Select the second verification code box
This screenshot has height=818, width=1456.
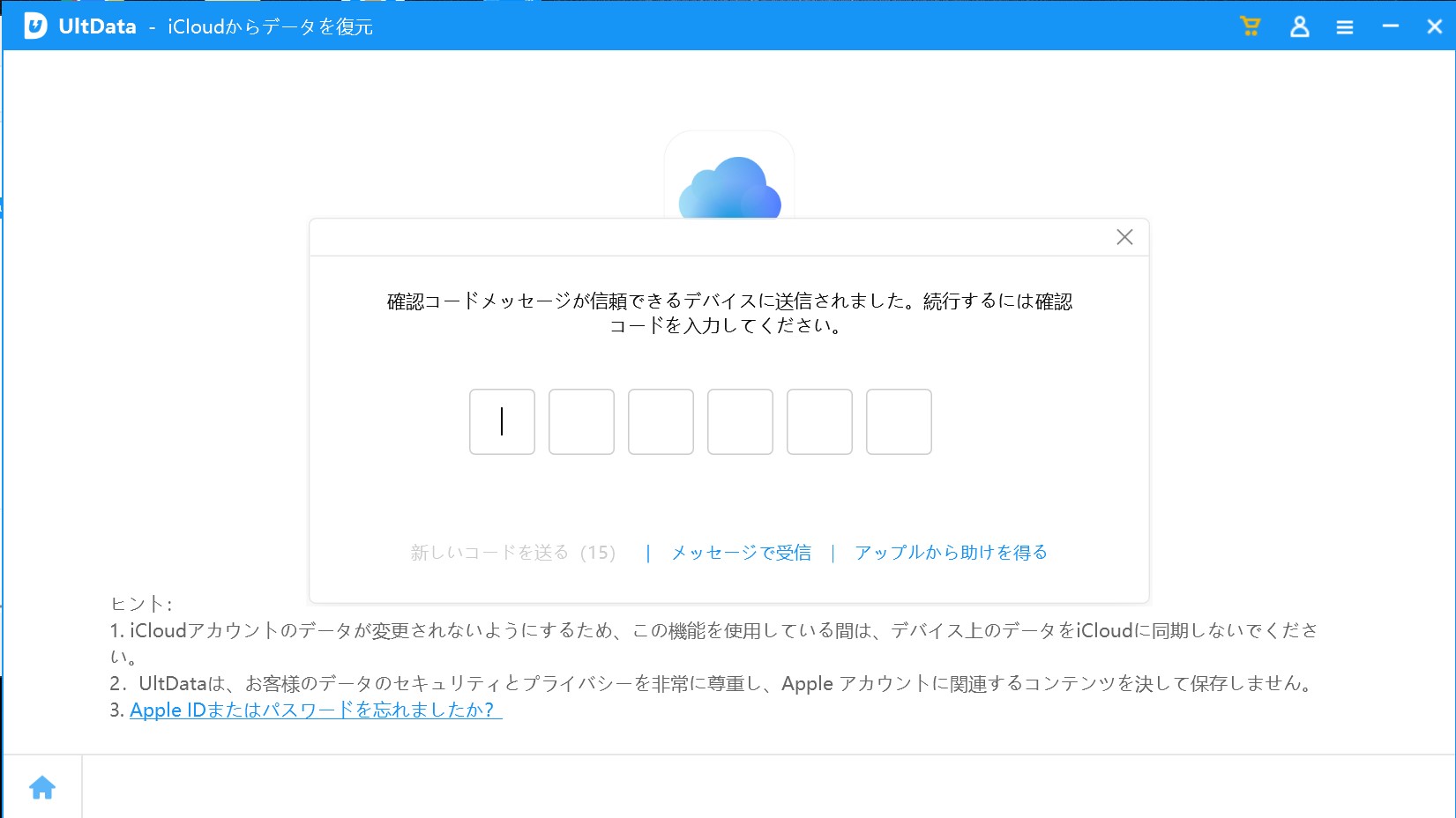pyautogui.click(x=581, y=421)
